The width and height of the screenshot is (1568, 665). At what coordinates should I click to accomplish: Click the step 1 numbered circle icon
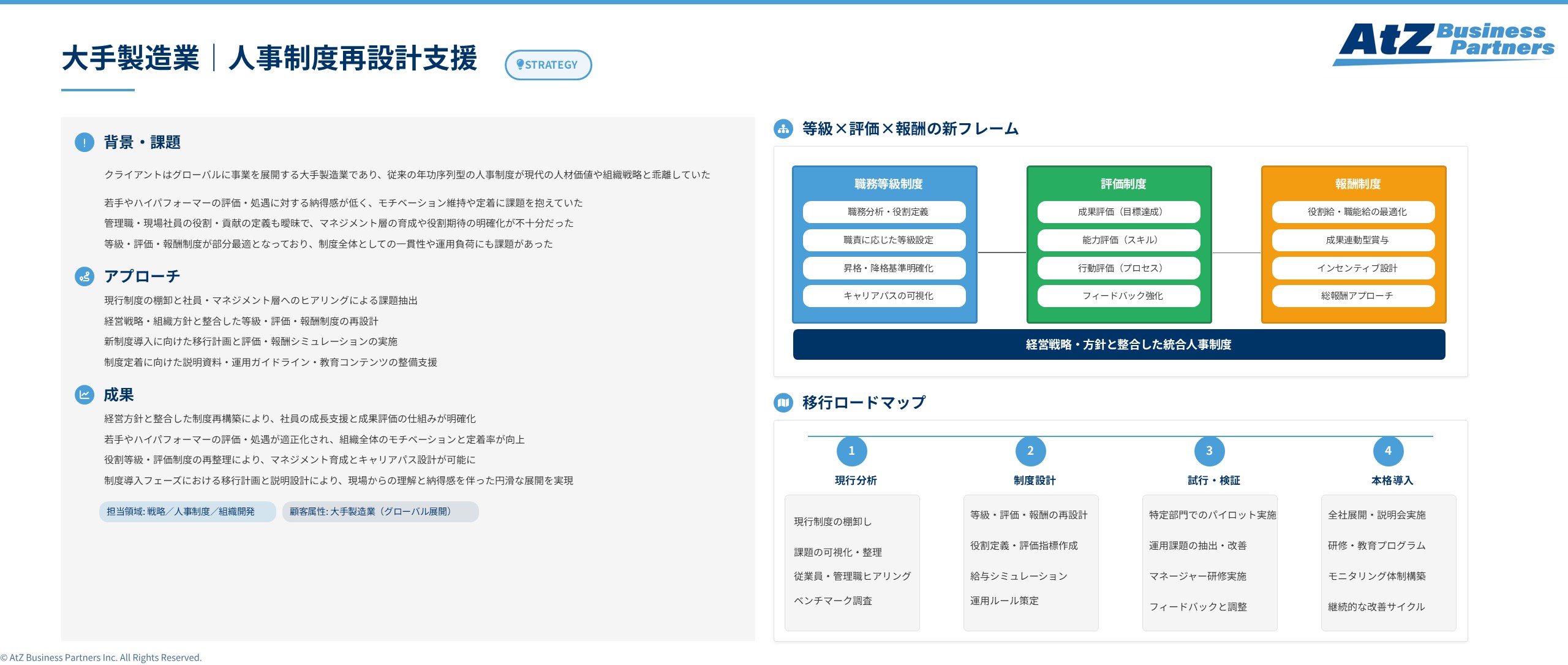pyautogui.click(x=851, y=450)
